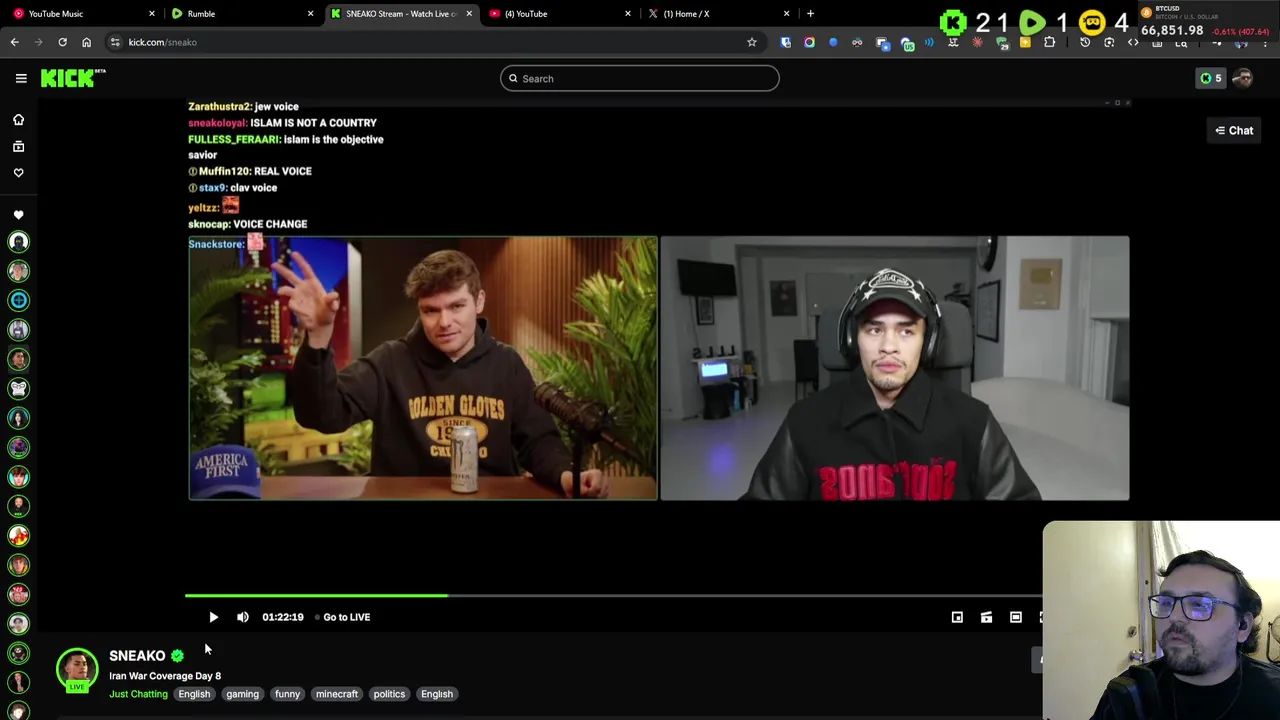Click the sneakoloyal username in chat overlay

coord(217,123)
